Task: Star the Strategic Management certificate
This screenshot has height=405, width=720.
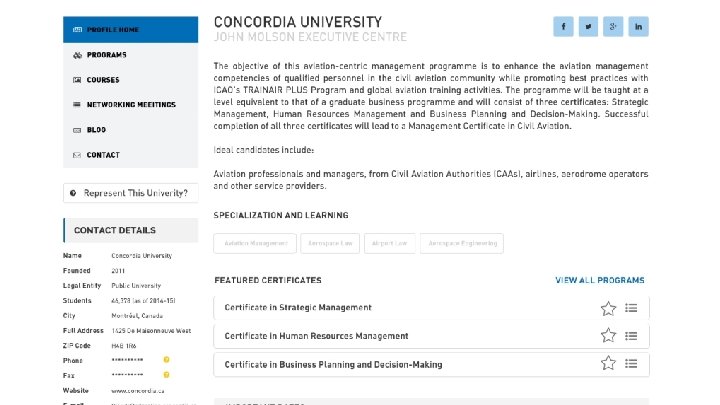Action: pyautogui.click(x=608, y=308)
